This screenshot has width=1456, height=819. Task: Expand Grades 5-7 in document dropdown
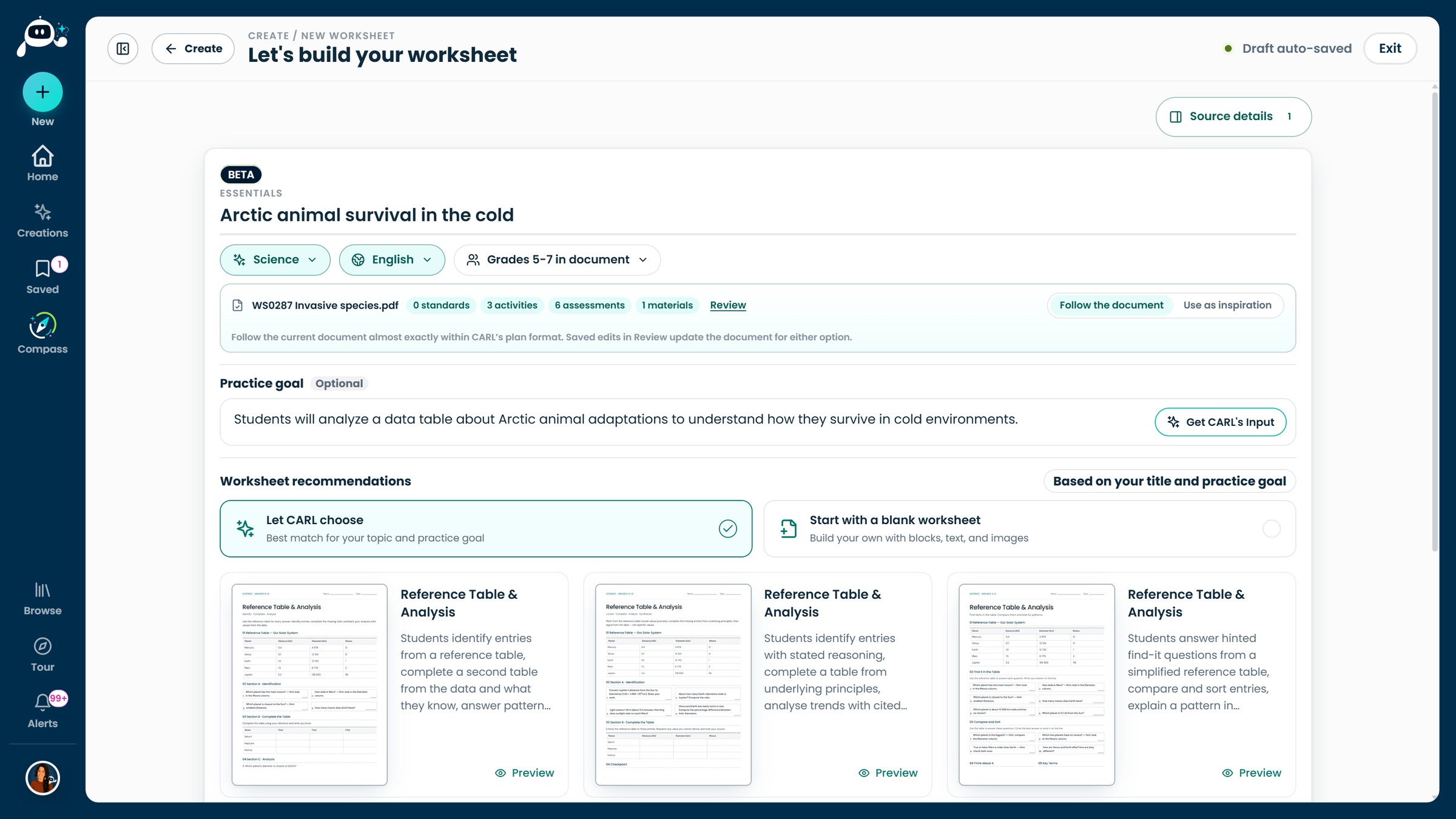[x=557, y=260]
